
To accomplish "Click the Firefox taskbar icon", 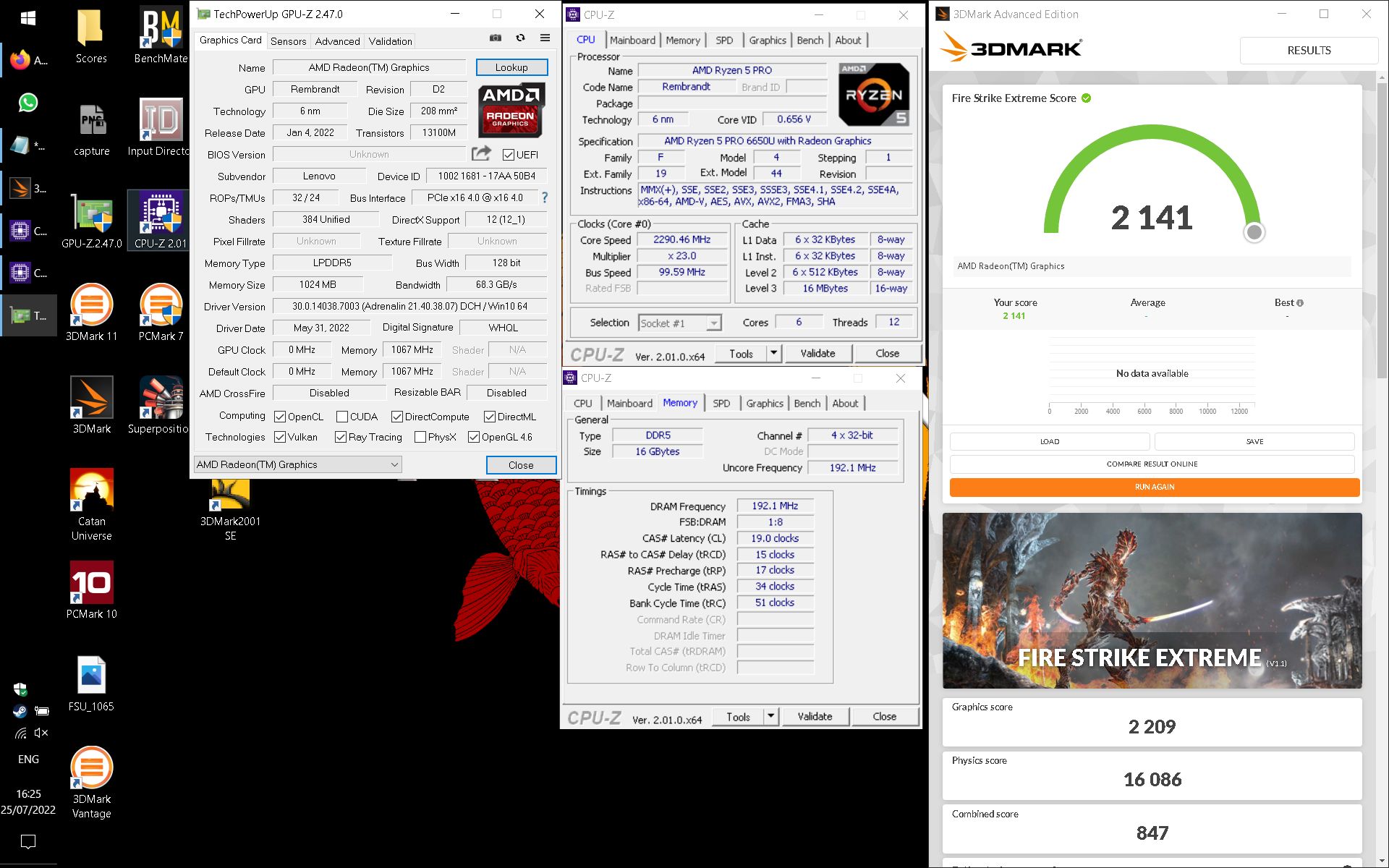I will [x=20, y=60].
